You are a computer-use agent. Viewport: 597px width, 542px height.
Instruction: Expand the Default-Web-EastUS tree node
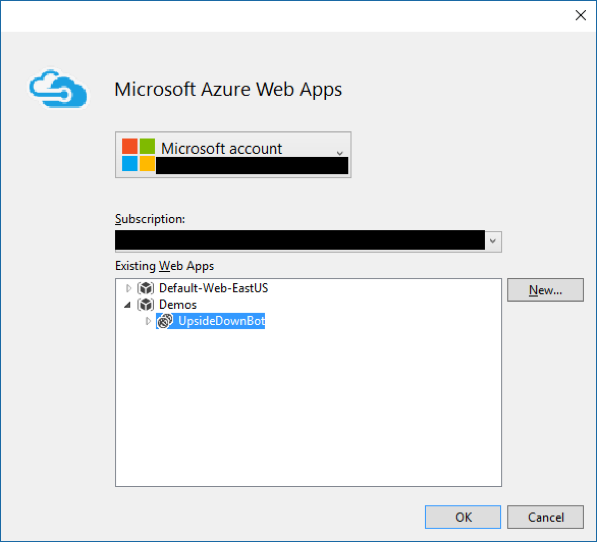128,288
